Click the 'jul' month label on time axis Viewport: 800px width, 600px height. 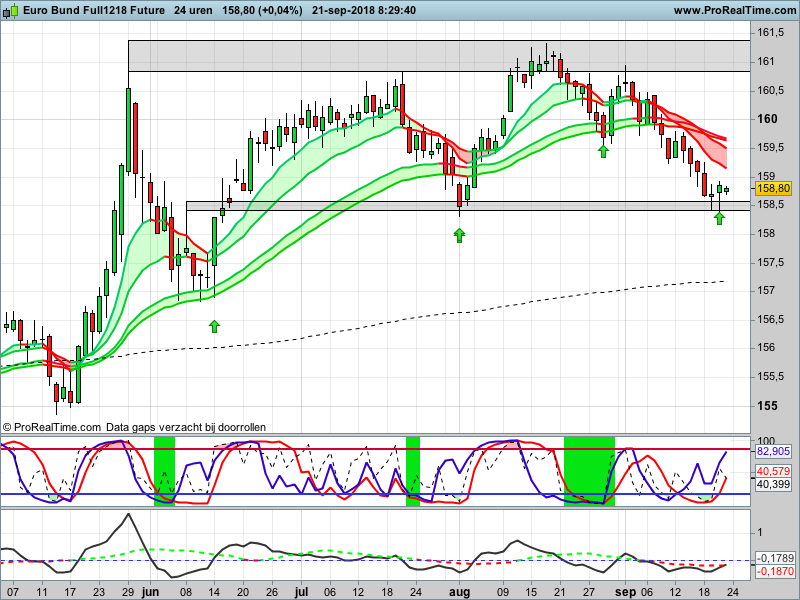(x=302, y=592)
